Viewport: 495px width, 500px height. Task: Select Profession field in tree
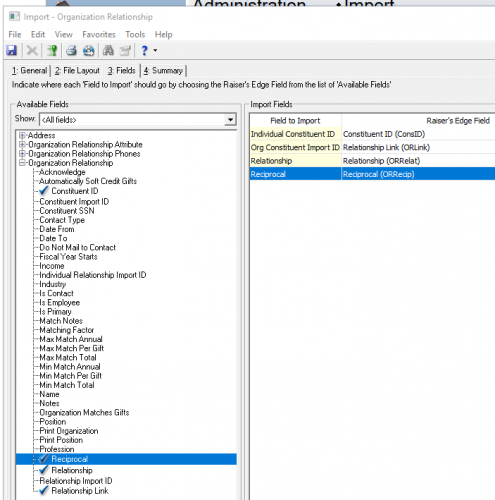pyautogui.click(x=57, y=449)
